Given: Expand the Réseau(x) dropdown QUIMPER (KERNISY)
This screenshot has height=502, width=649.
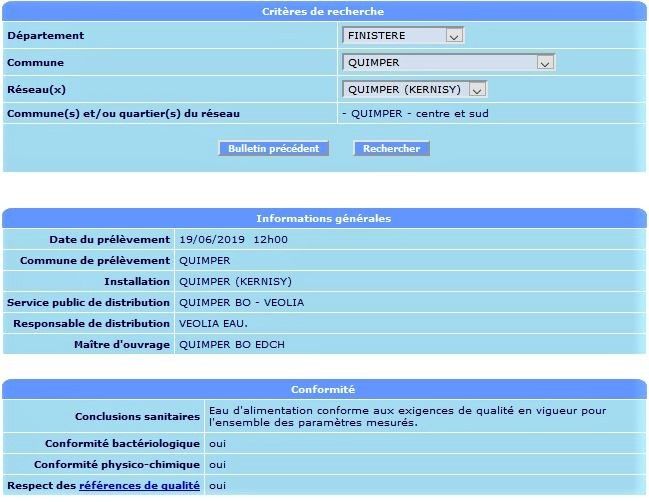Looking at the screenshot, I should pos(414,89).
